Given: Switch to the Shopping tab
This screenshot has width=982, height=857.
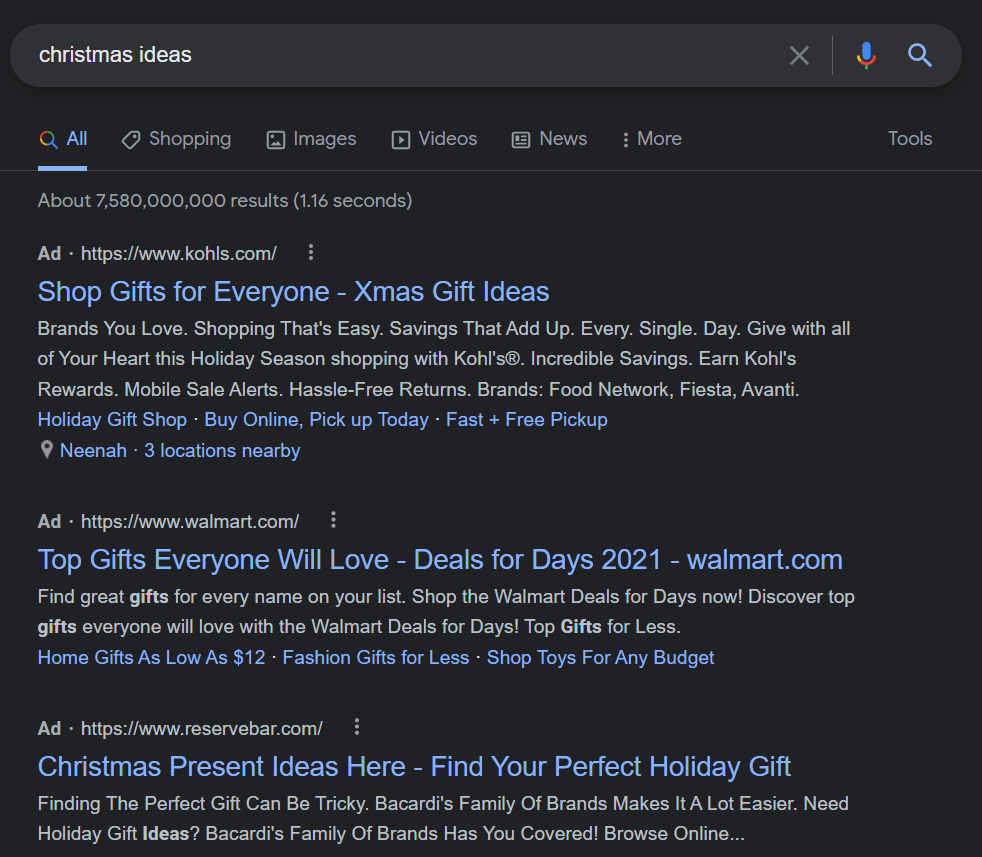Looking at the screenshot, I should point(177,139).
